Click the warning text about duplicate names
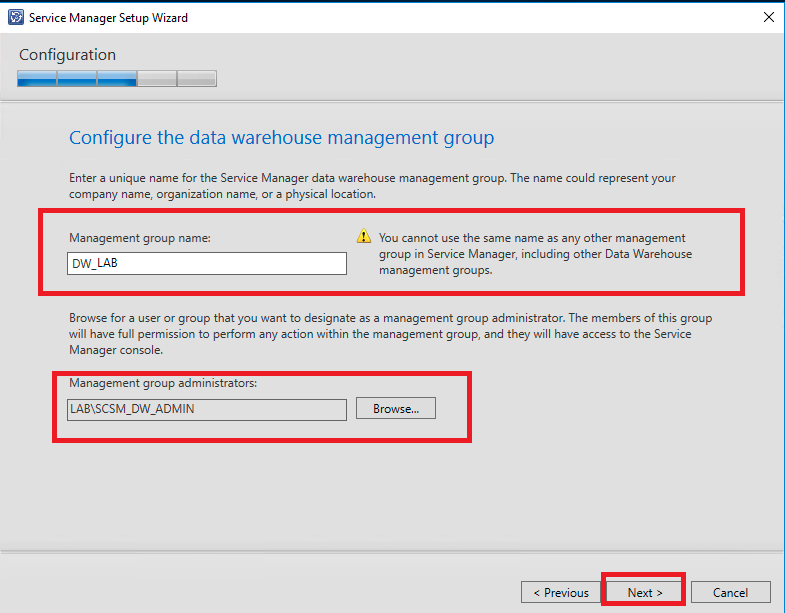Screen dimensions: 785x613 pyautogui.click(x=535, y=254)
